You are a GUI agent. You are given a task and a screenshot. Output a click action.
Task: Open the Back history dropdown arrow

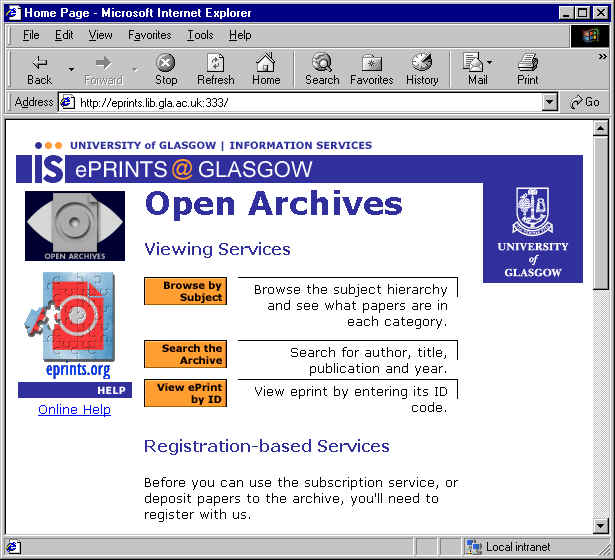pos(71,69)
